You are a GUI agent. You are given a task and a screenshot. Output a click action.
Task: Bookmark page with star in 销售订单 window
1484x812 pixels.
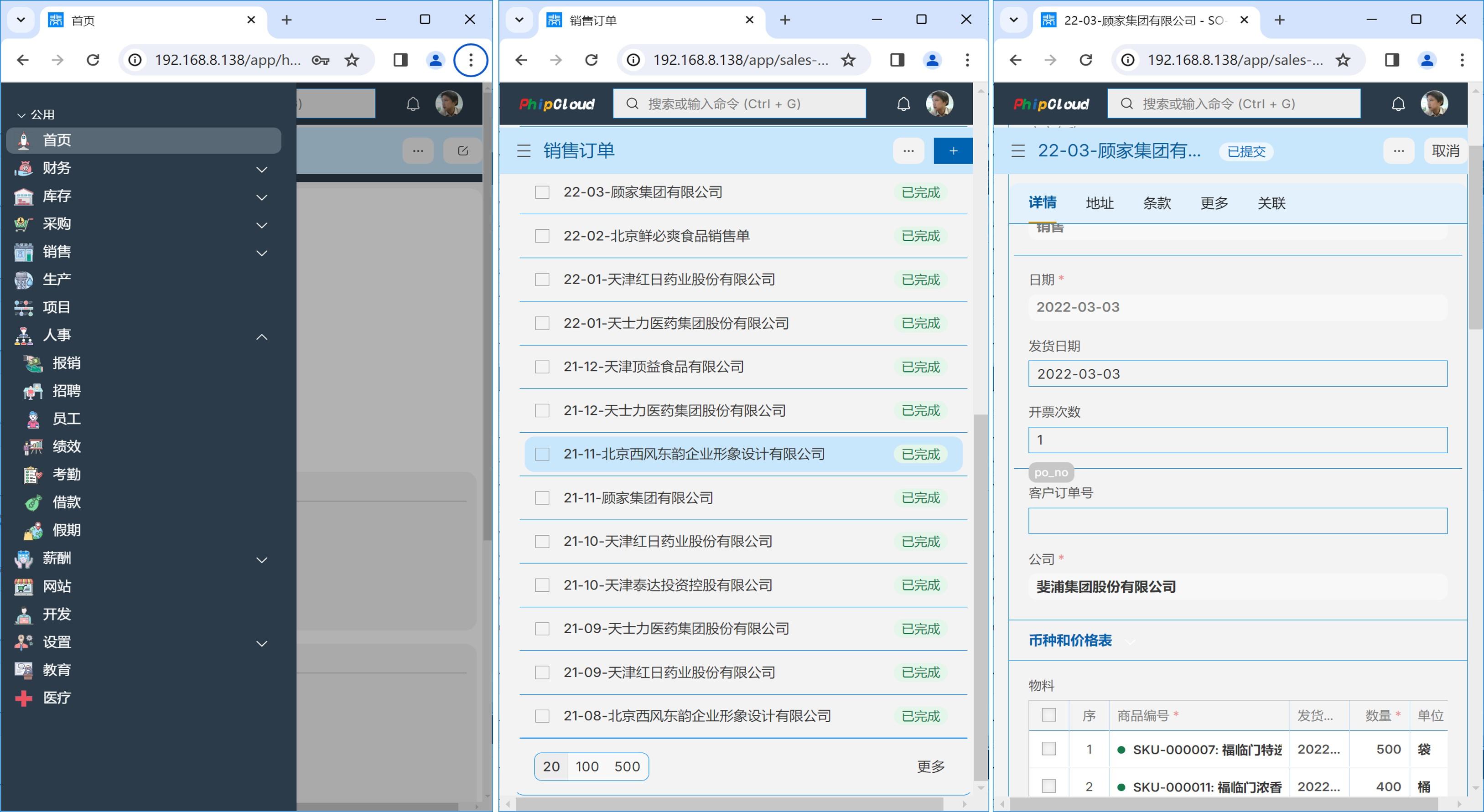pos(848,60)
